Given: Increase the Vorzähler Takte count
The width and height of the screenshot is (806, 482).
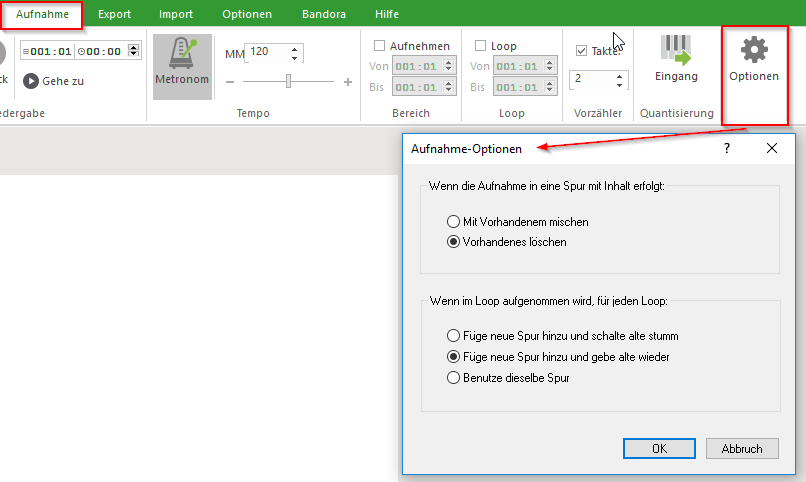Looking at the screenshot, I should click(619, 76).
